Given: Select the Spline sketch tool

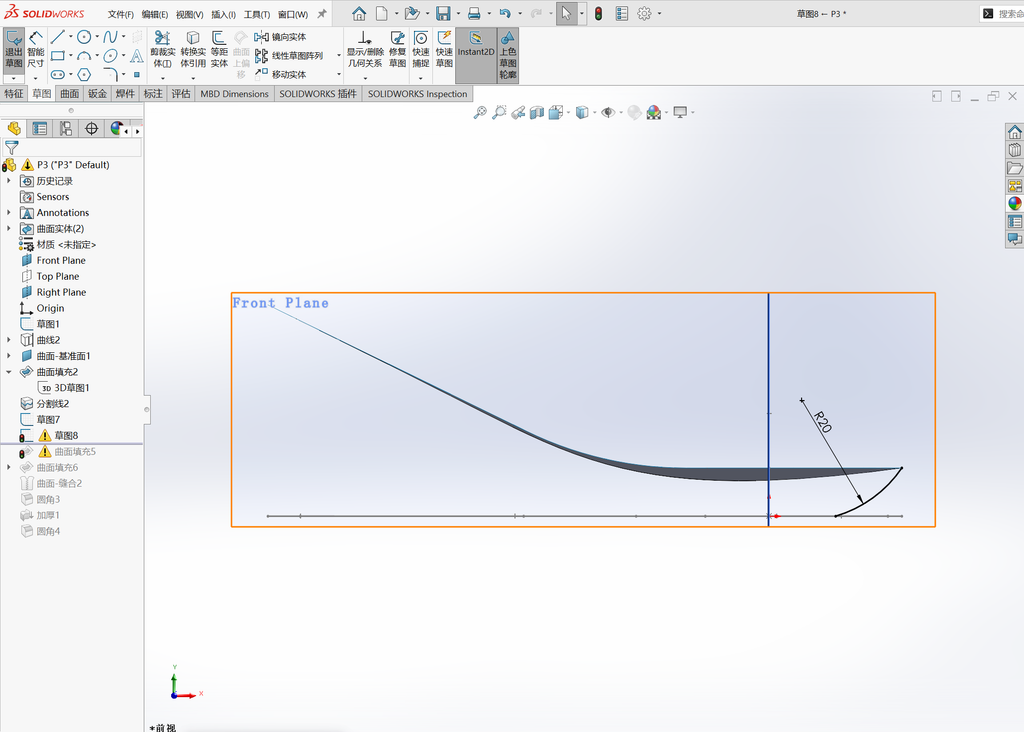Looking at the screenshot, I should click(x=110, y=37).
